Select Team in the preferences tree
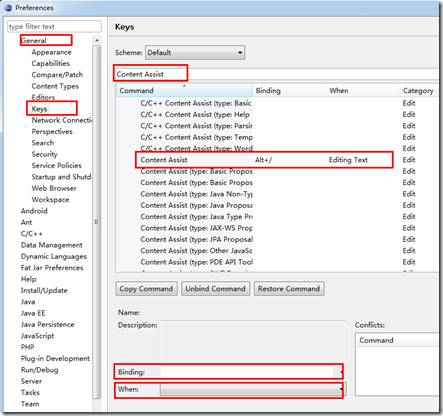The width and height of the screenshot is (443, 416). (x=30, y=404)
